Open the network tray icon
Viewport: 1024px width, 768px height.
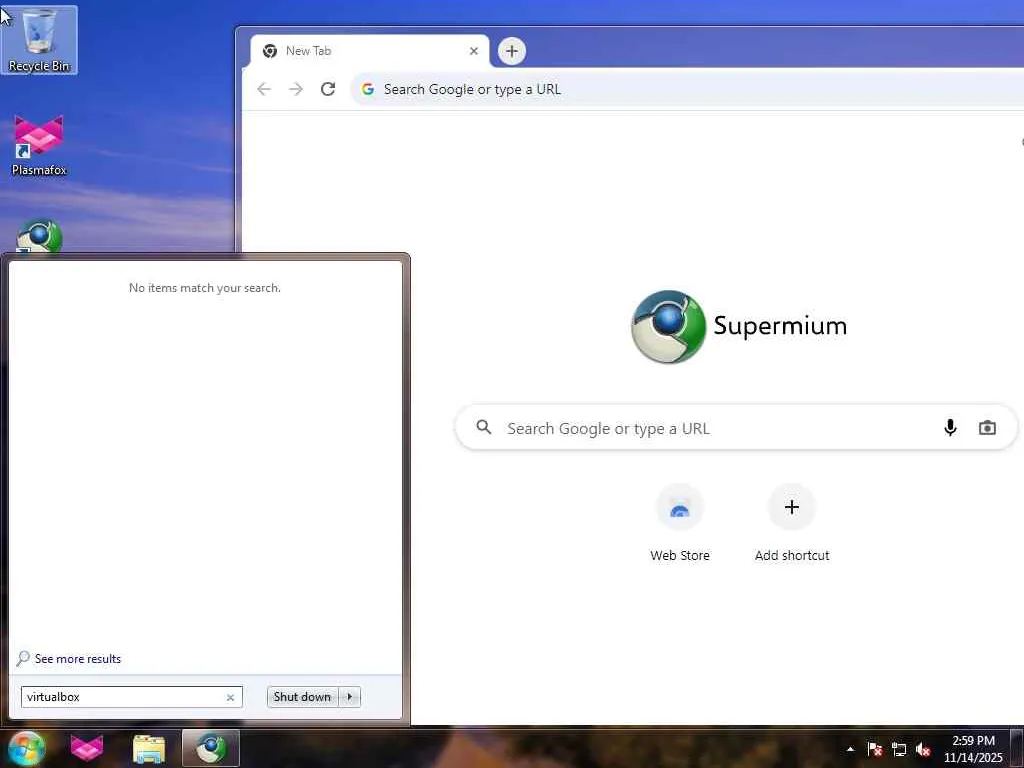pos(899,749)
